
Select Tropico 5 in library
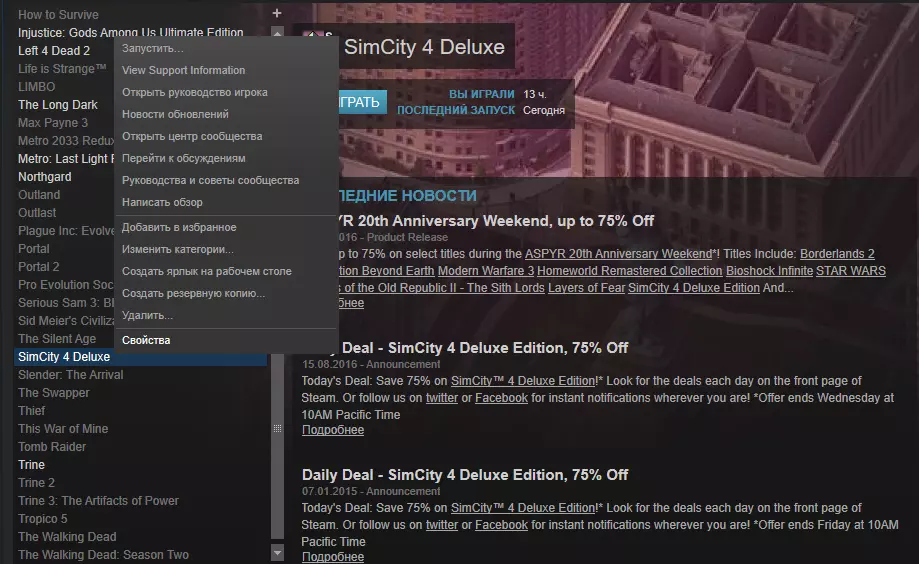pos(42,519)
